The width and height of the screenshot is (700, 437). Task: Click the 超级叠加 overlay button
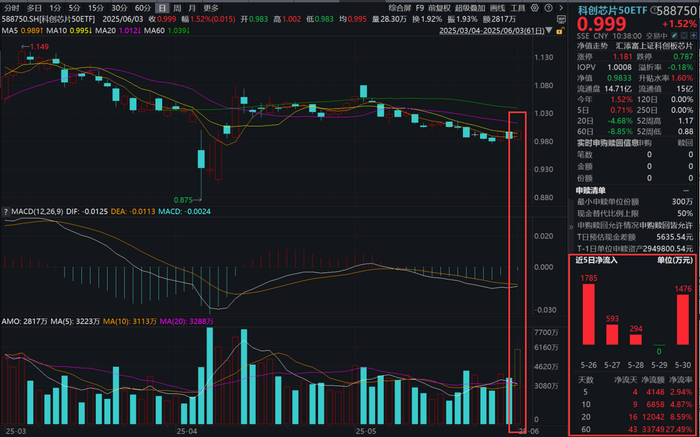[470, 8]
